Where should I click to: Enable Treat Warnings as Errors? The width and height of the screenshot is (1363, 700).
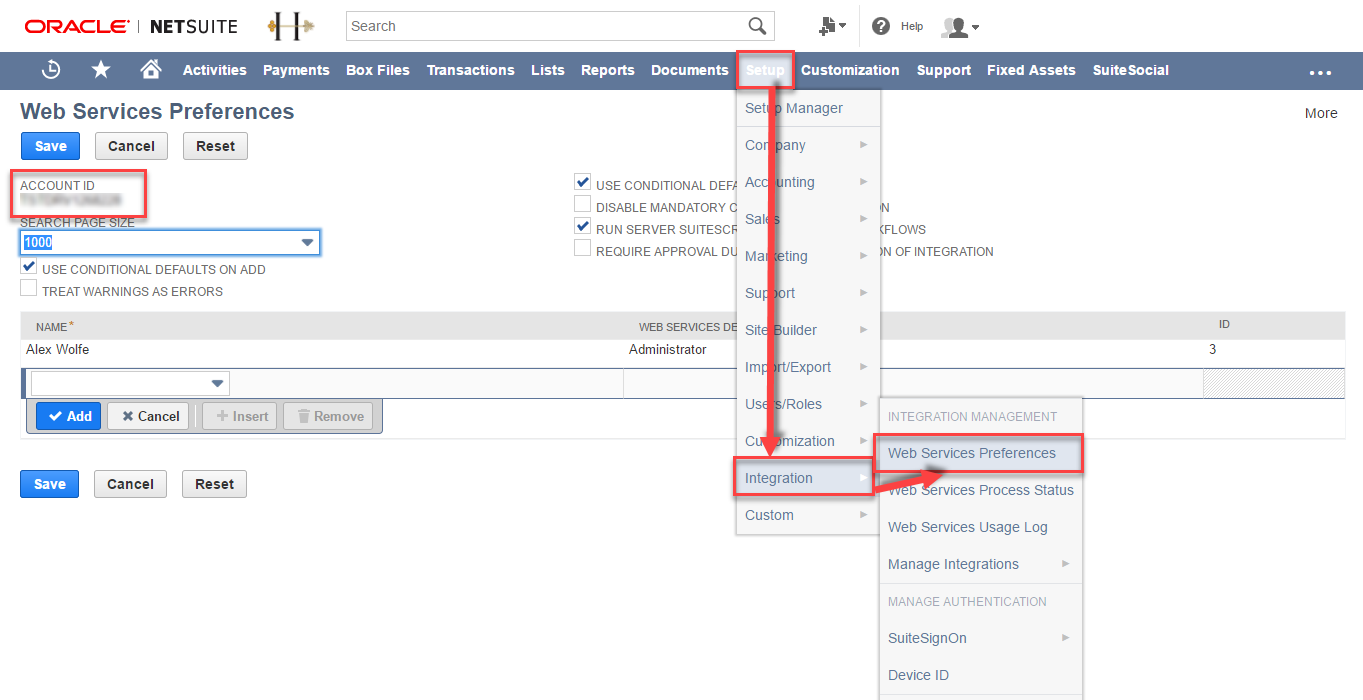[x=29, y=287]
